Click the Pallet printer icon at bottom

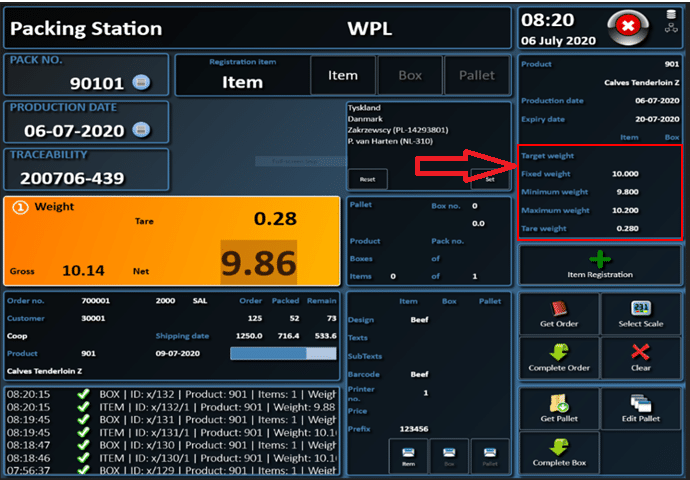[x=490, y=456]
